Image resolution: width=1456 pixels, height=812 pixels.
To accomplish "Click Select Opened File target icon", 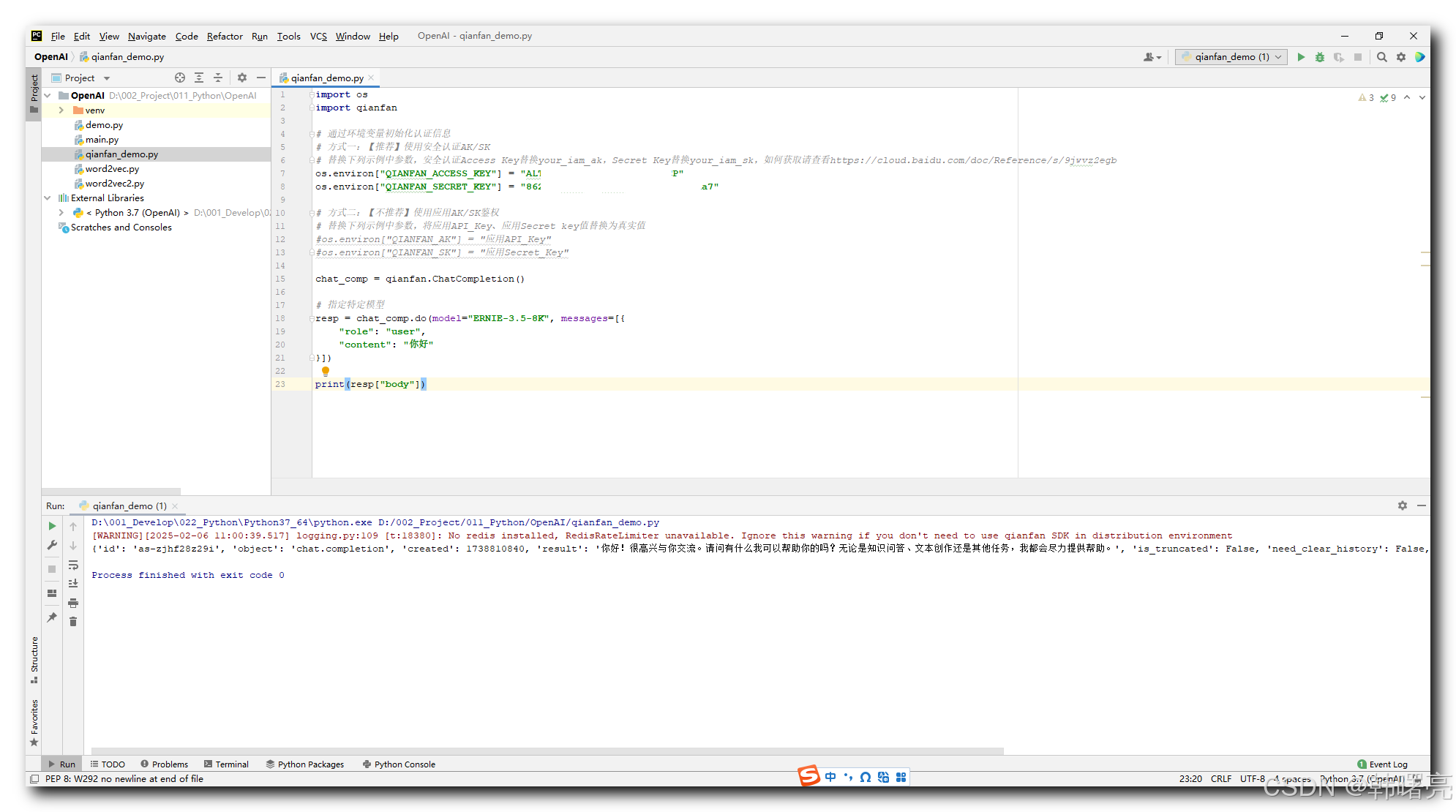I will tap(180, 78).
